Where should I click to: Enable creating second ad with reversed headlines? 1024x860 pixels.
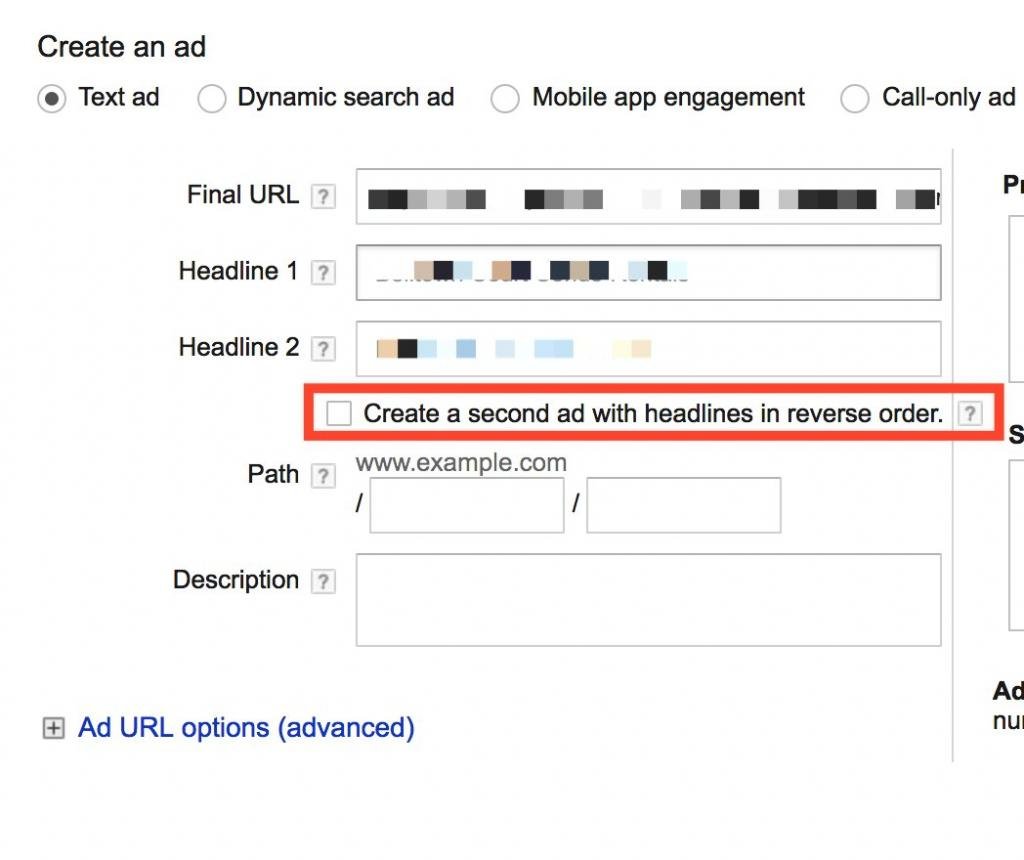pos(339,413)
